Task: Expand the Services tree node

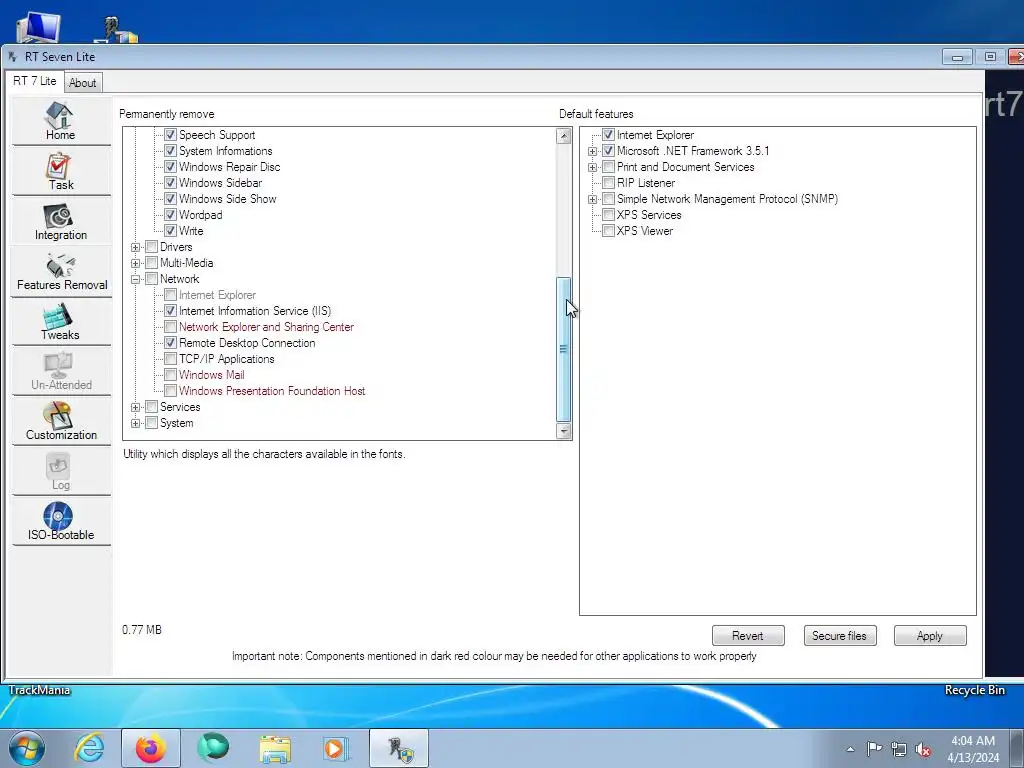Action: [x=135, y=408]
